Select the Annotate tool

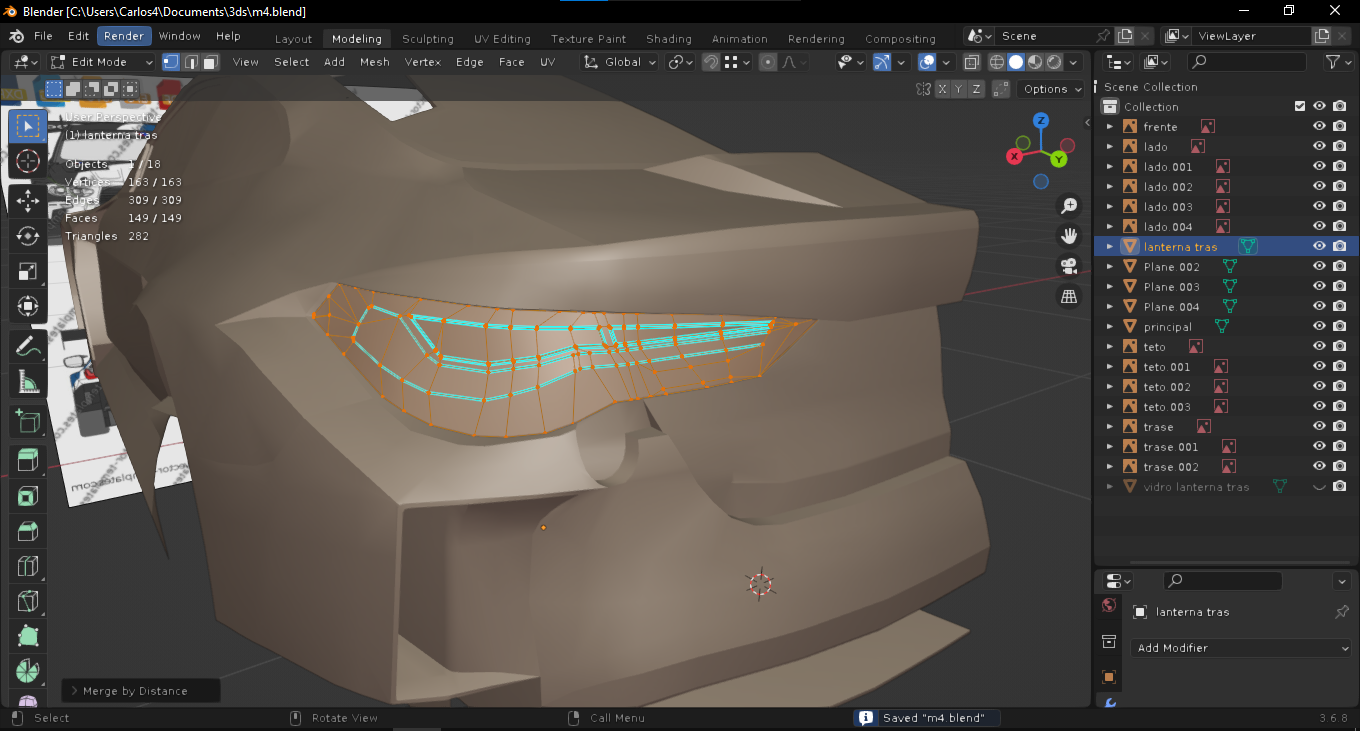click(28, 346)
